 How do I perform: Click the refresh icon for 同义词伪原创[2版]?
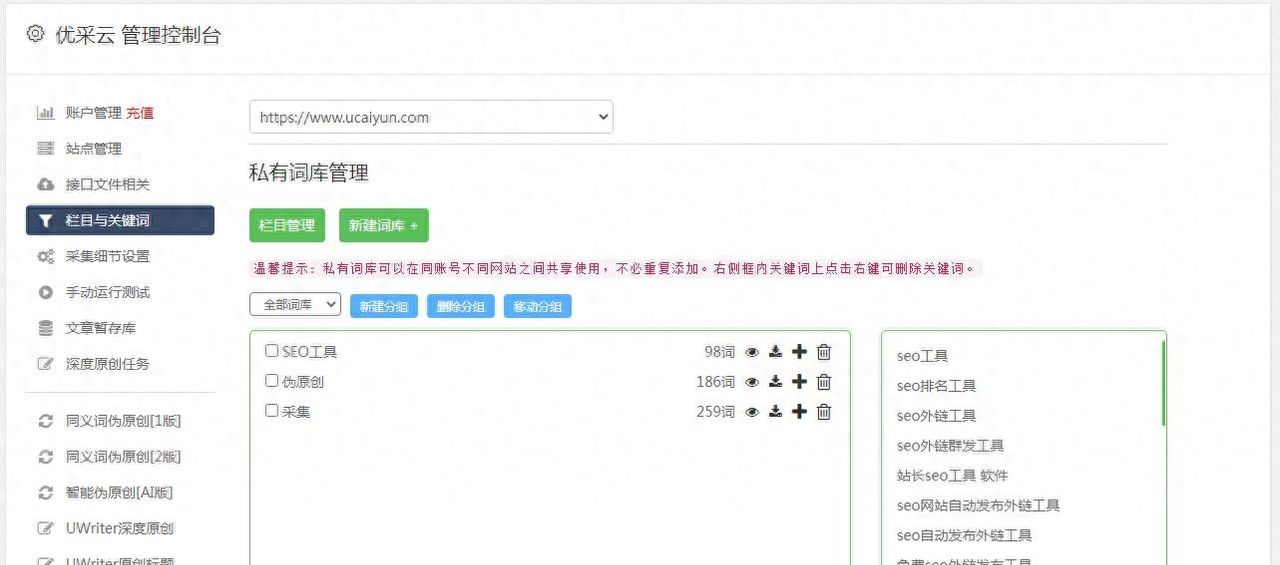(x=45, y=457)
